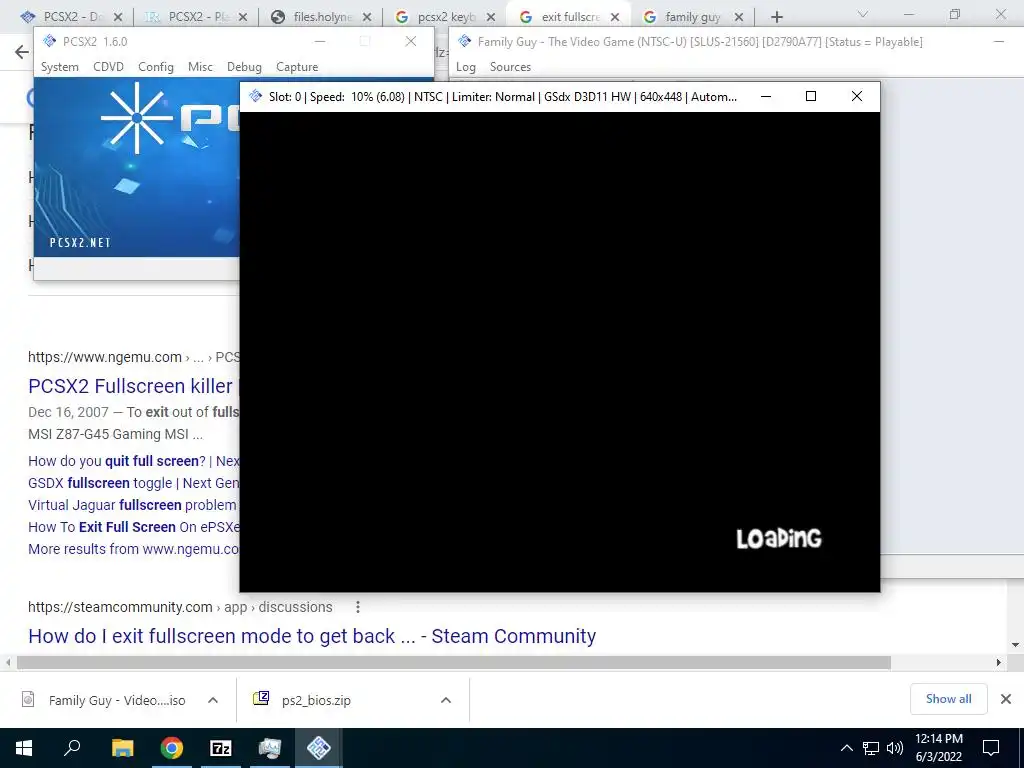This screenshot has width=1024, height=768.
Task: Open 'How To Exit Full Screen On ePSXe' link
Action: [134, 527]
